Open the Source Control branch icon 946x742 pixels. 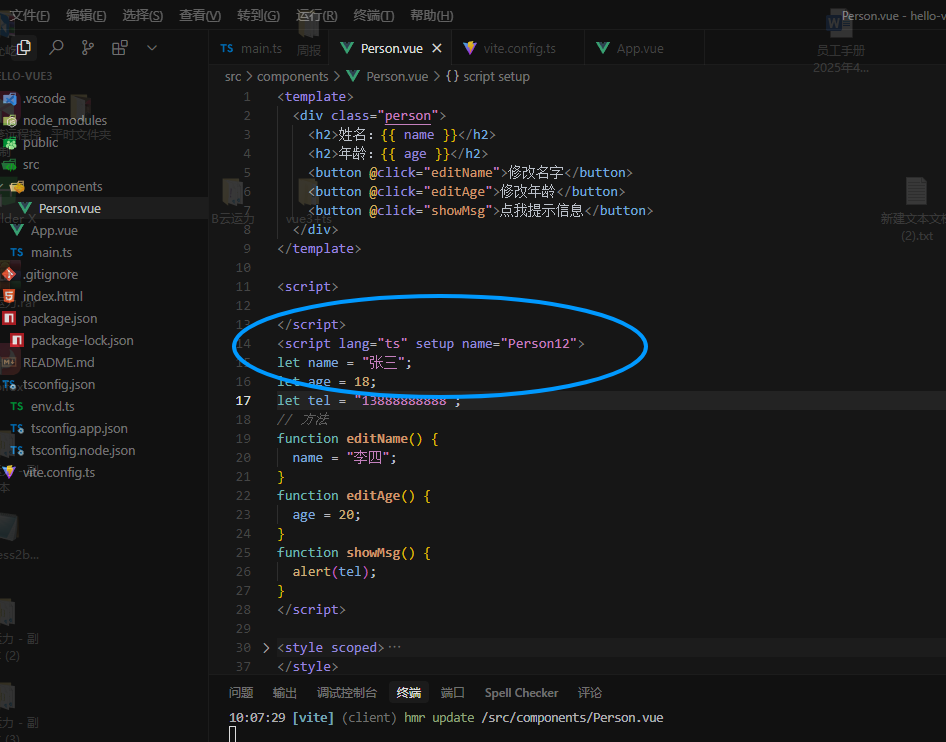pos(88,47)
